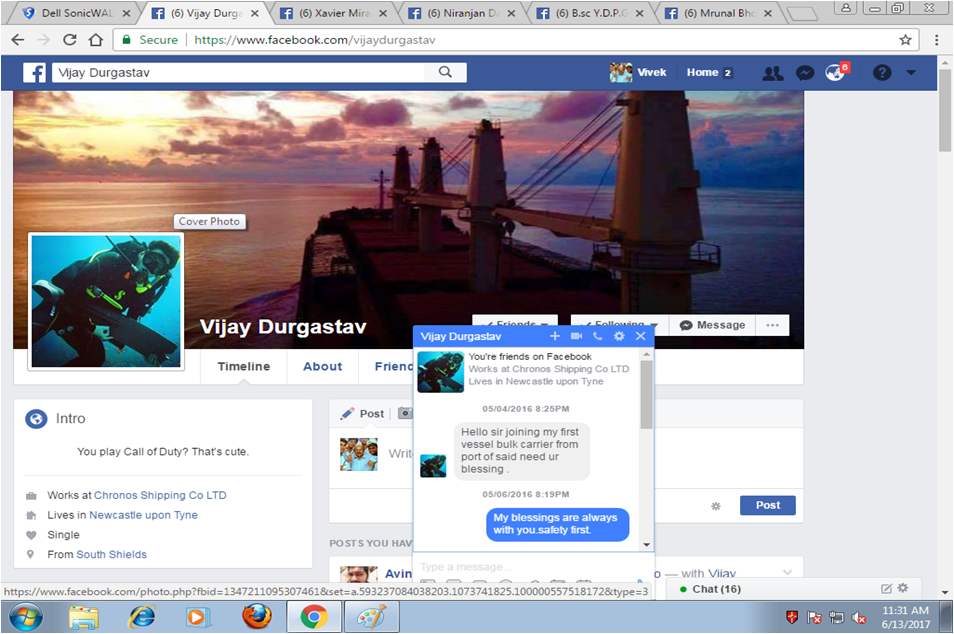Open friend requests icon in top bar
Viewport: 954px width, 634px height.
tap(772, 73)
